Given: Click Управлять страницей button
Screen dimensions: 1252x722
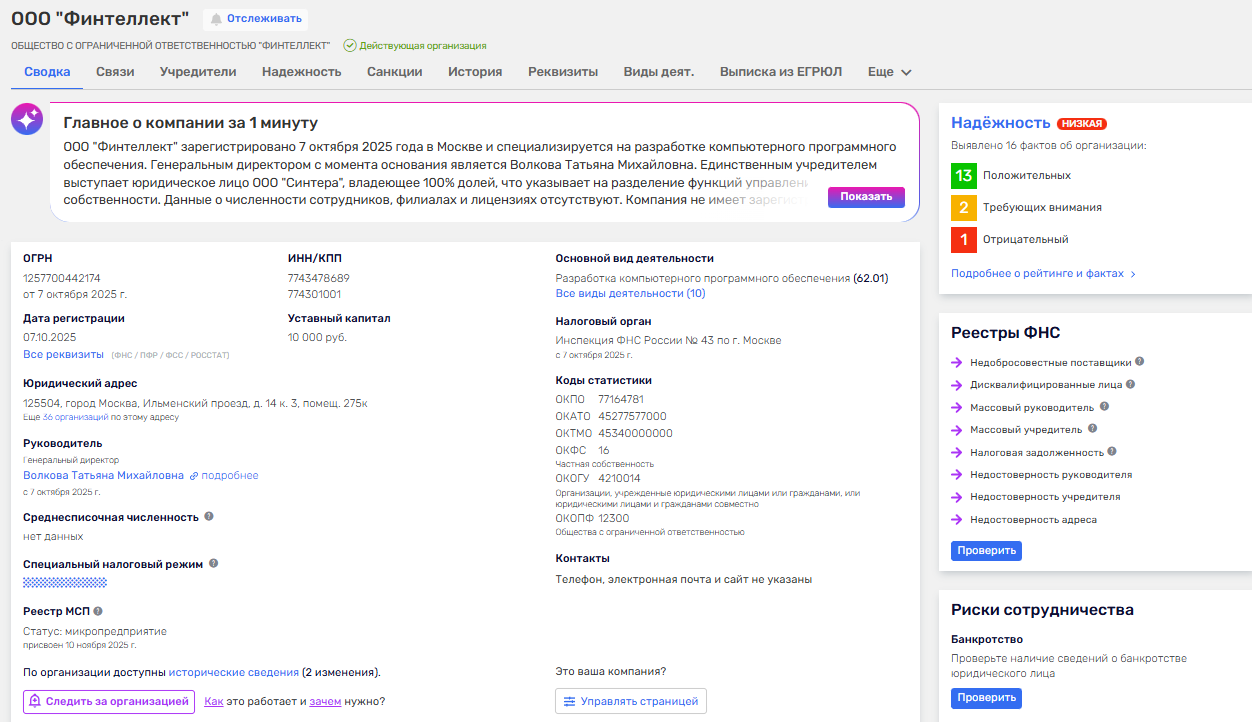Looking at the screenshot, I should point(630,701).
